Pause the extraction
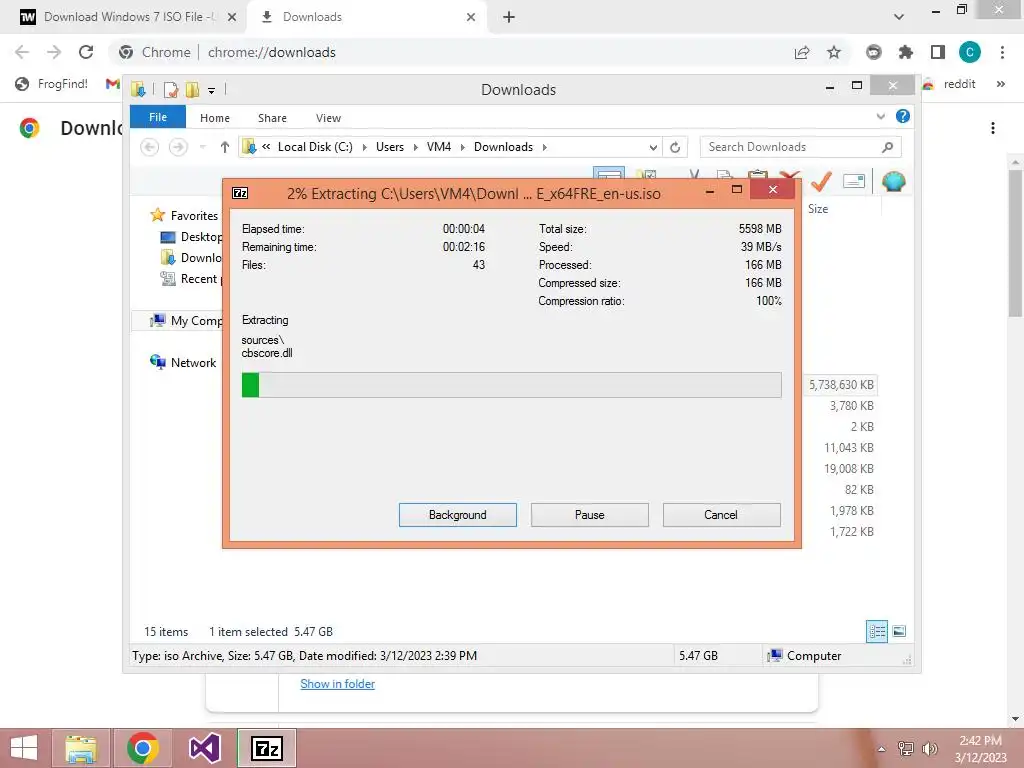 (x=589, y=515)
